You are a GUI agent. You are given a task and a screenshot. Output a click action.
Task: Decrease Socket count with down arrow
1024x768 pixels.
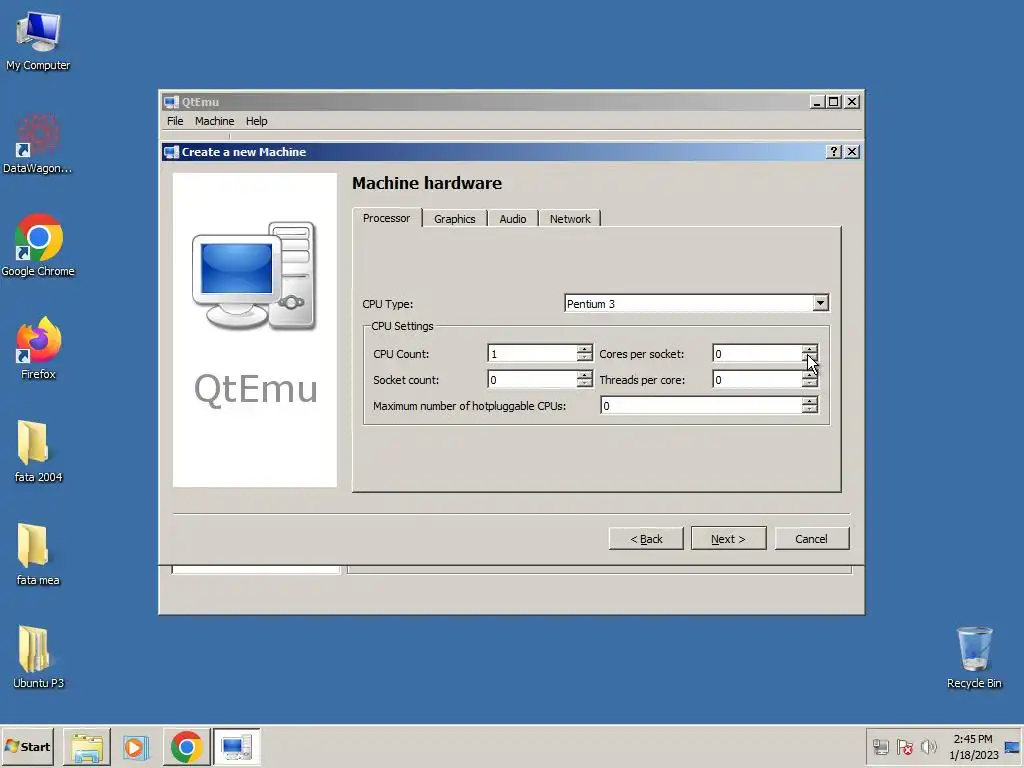click(584, 384)
